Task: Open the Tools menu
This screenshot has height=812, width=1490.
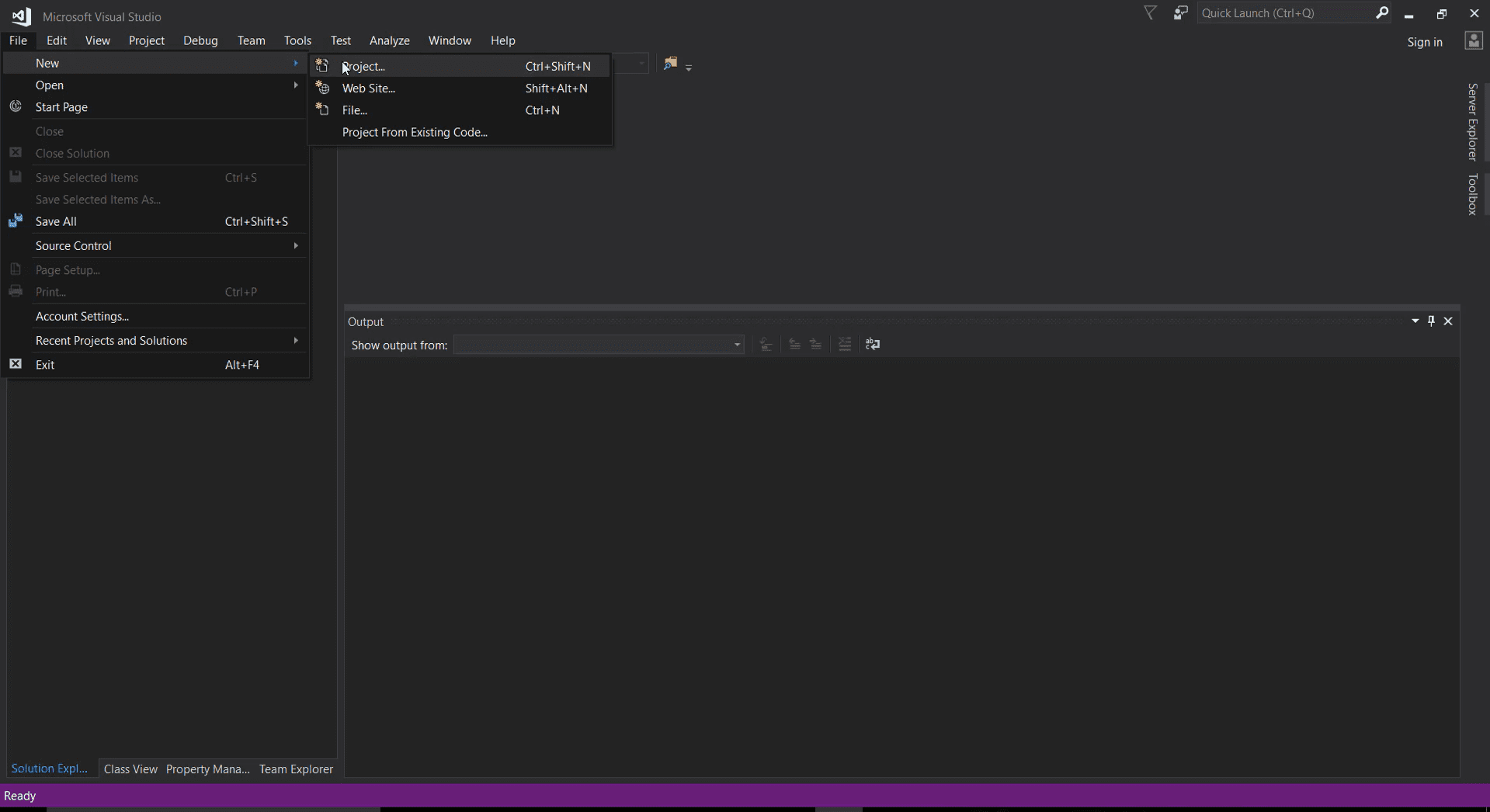Action: (x=297, y=40)
